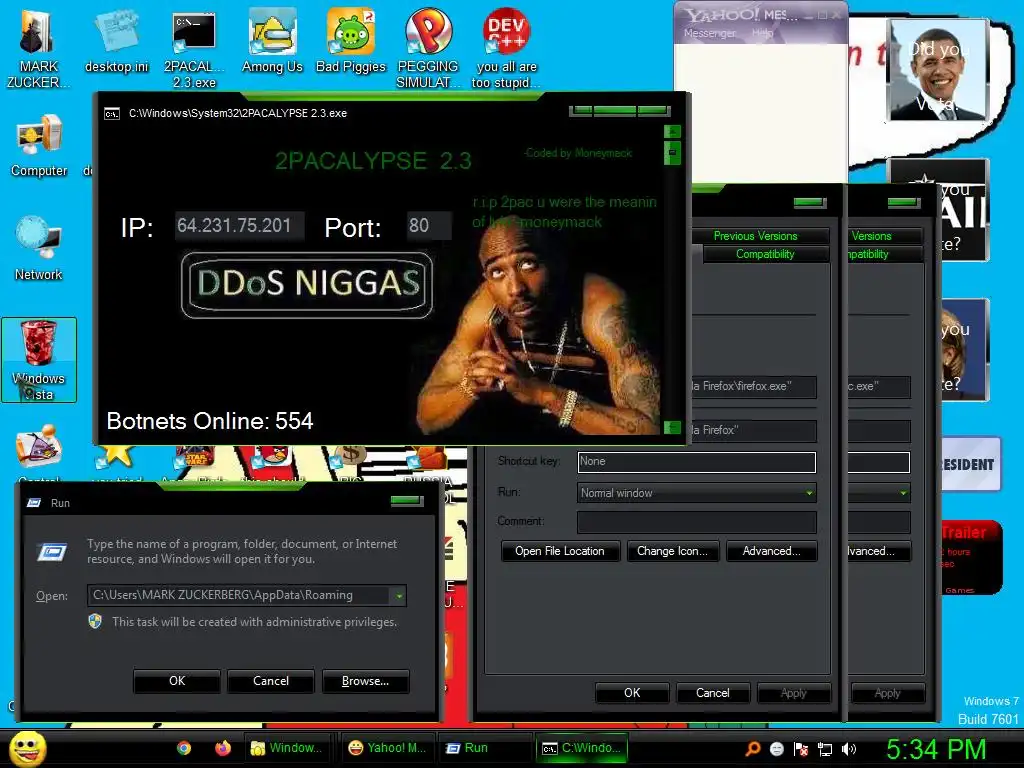
Task: Click OK in the Run dialog
Action: click(177, 681)
